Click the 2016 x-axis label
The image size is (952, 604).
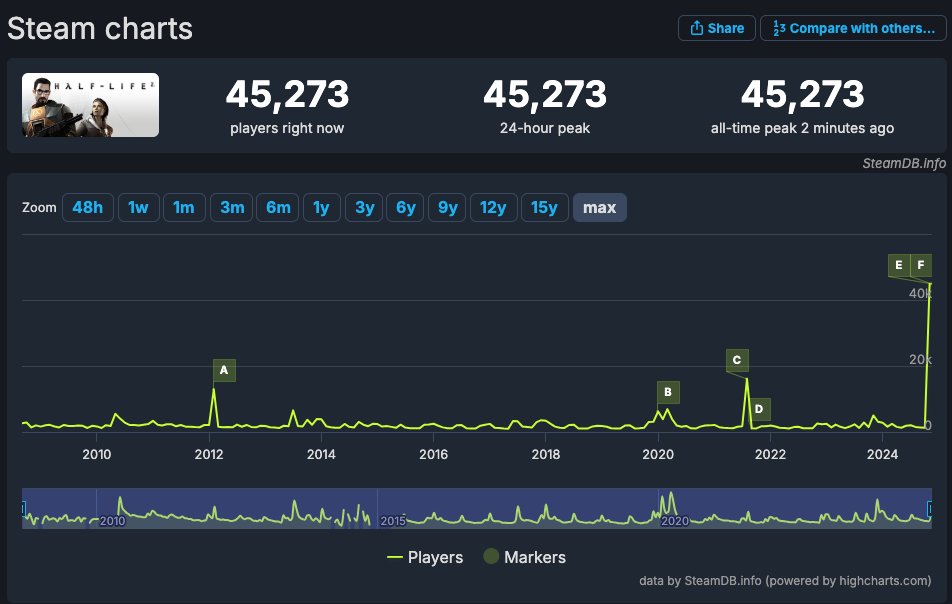(x=434, y=454)
